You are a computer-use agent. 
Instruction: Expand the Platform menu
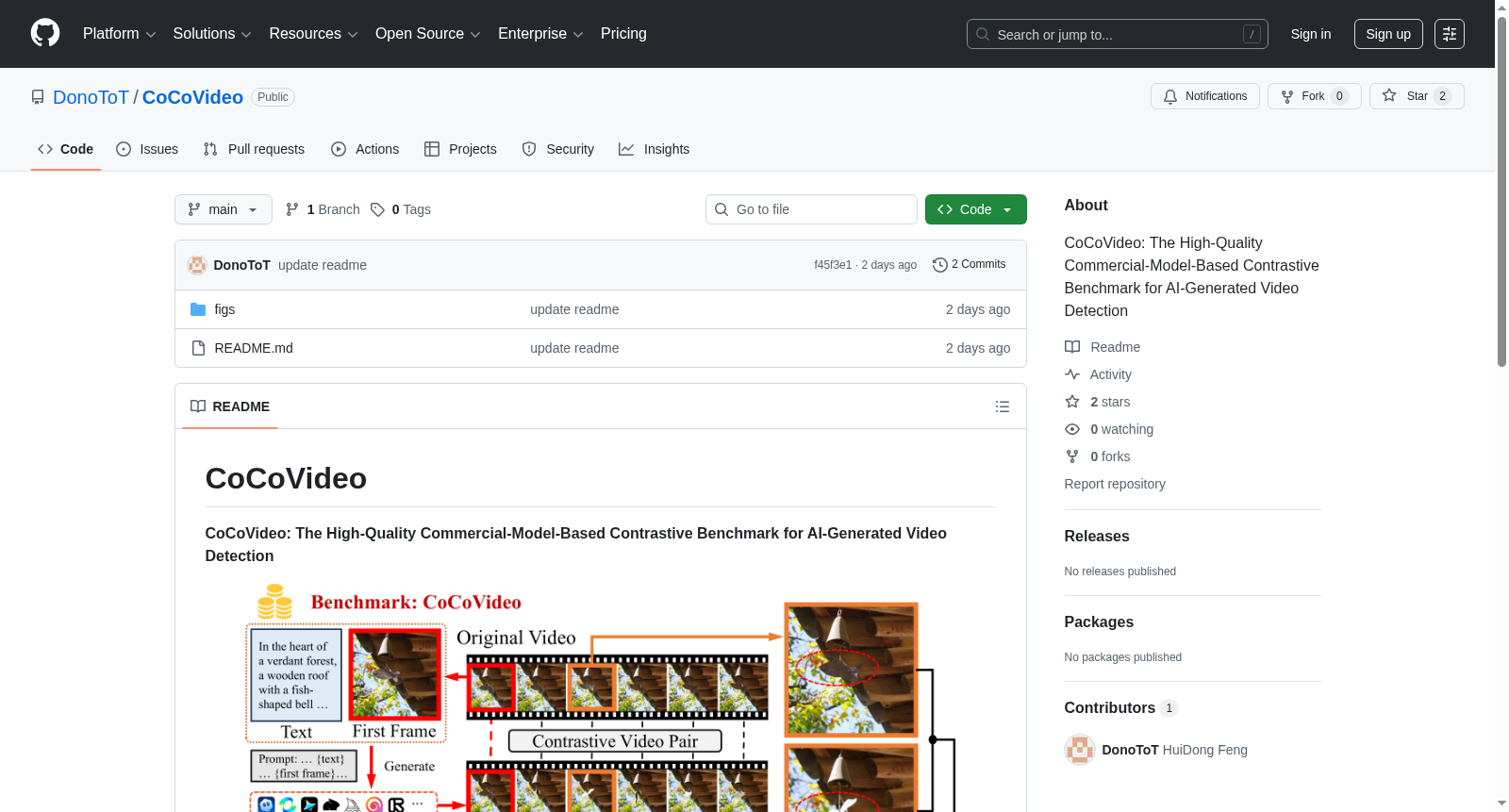(x=120, y=34)
